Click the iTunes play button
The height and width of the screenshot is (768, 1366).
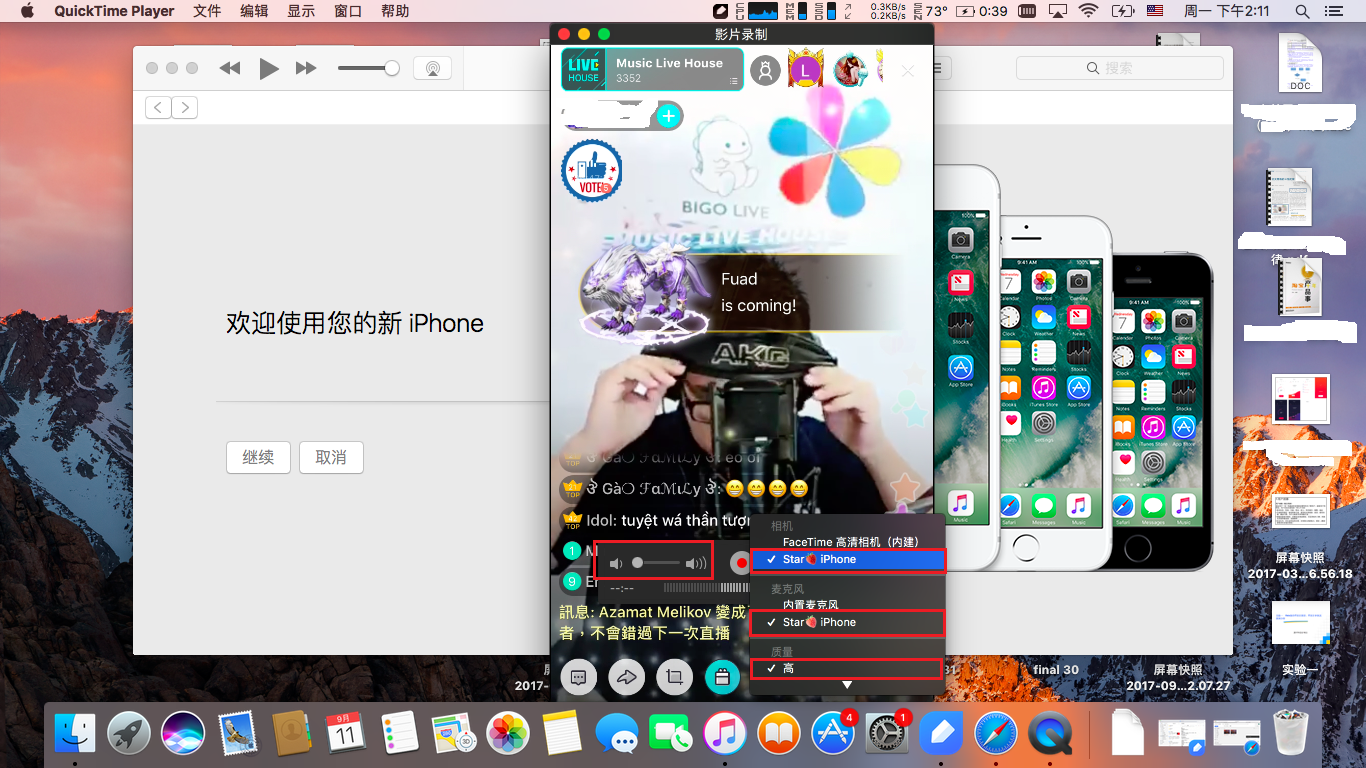point(268,68)
